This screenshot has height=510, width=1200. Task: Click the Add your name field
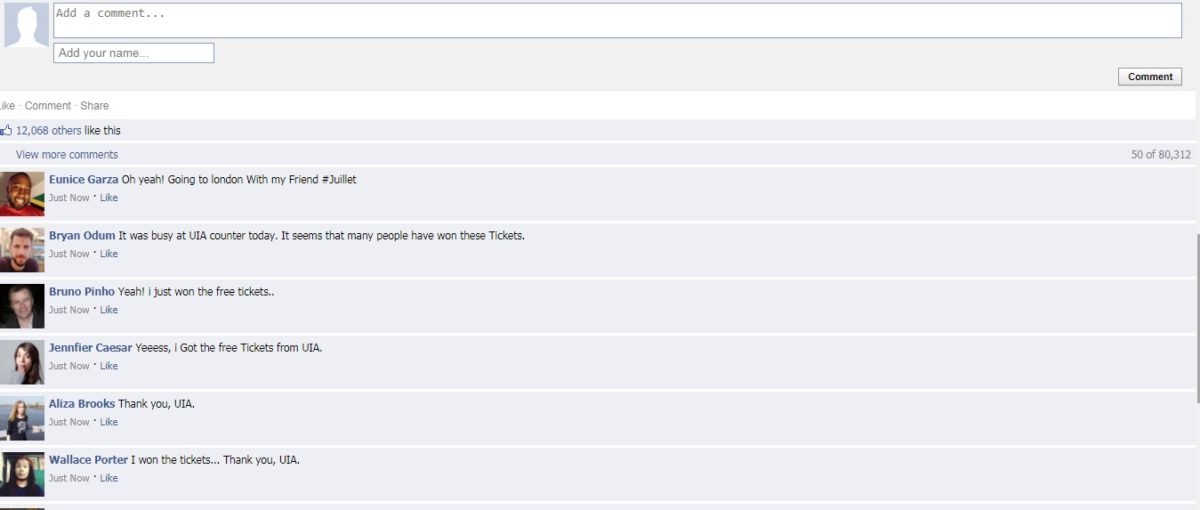click(133, 53)
